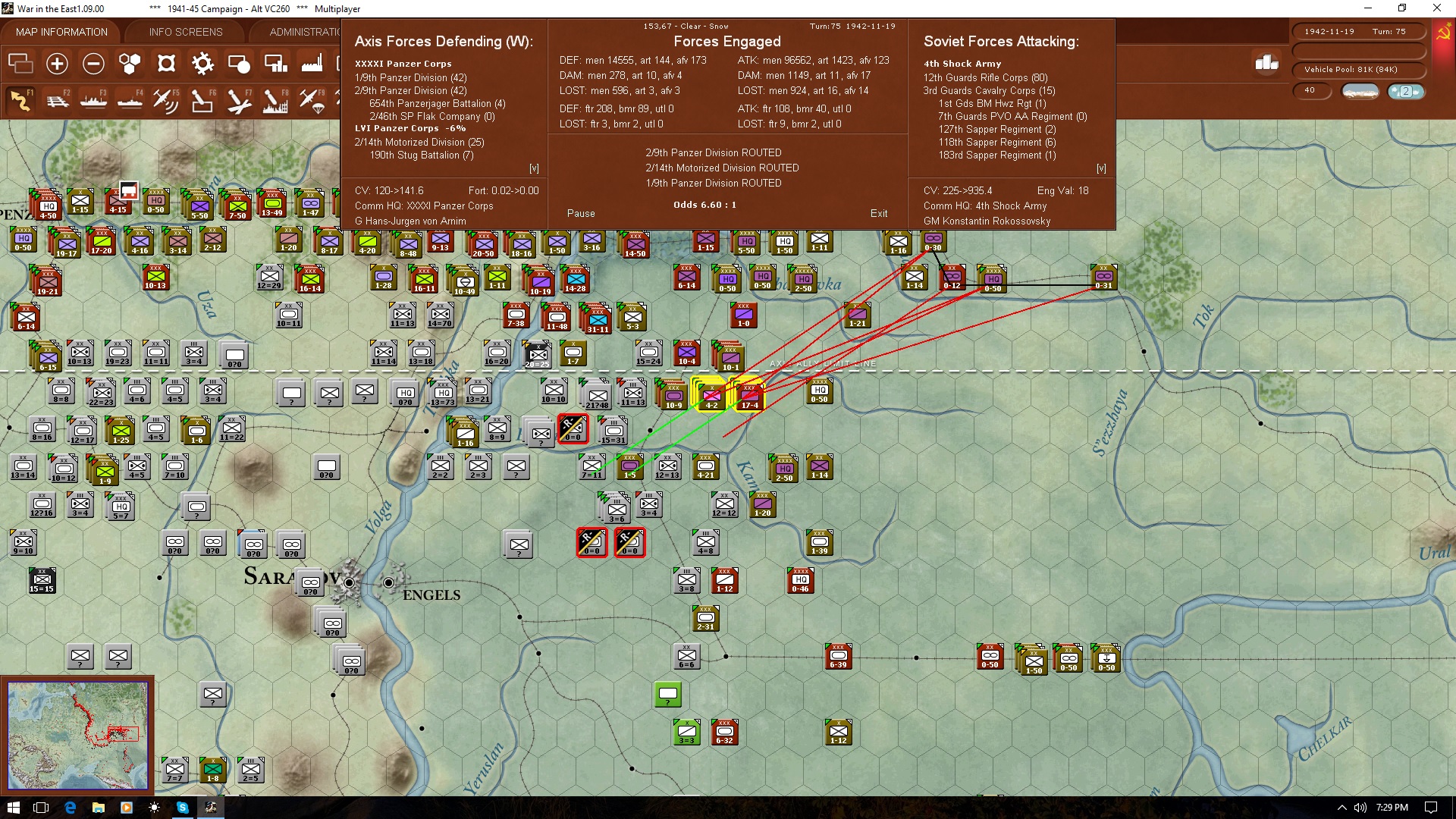Viewport: 1456px width, 819px height.
Task: Select the F9 air transport mode
Action: tap(312, 101)
